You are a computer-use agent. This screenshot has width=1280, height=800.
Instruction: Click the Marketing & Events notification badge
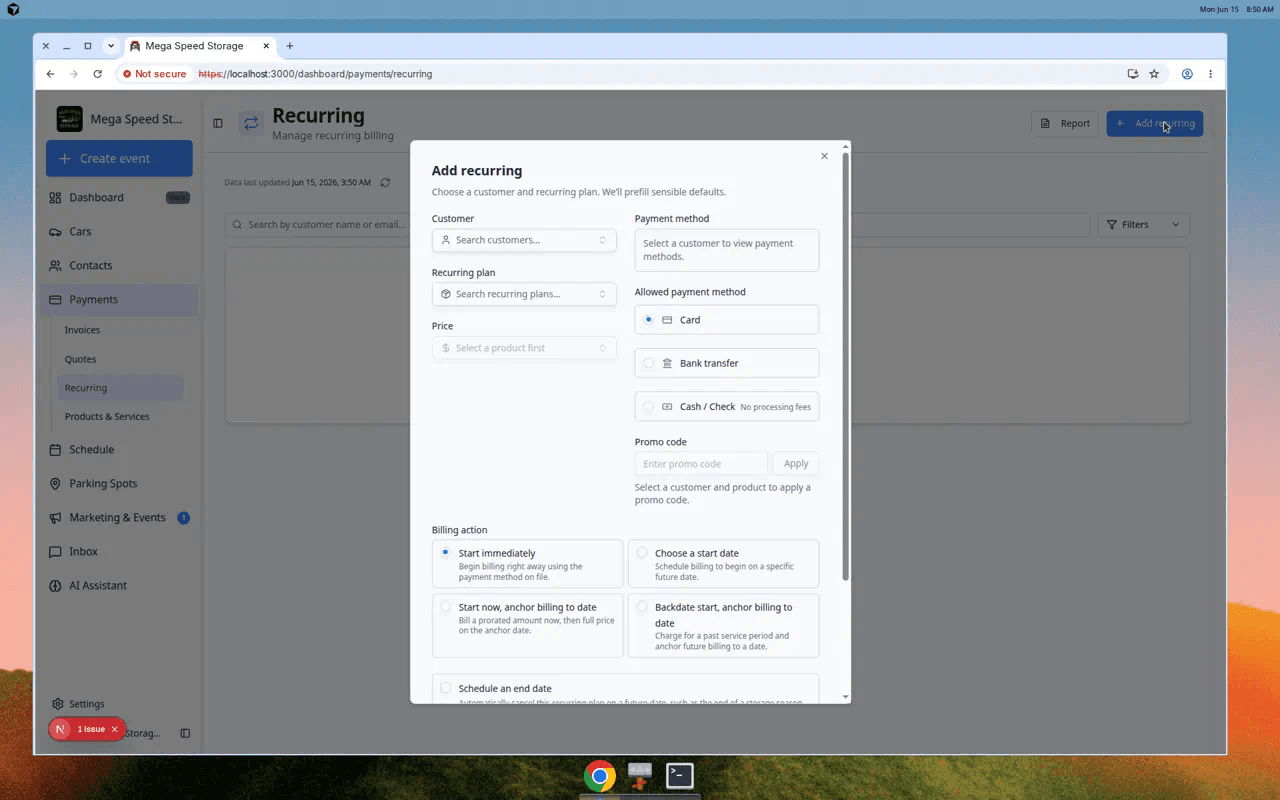183,518
